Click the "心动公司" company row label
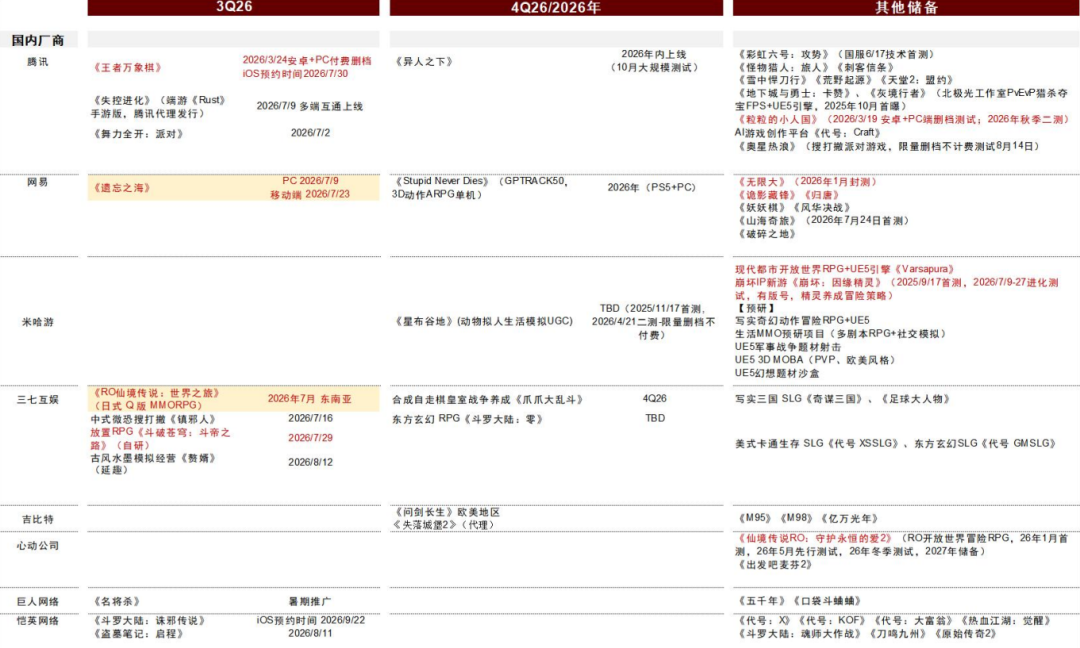 (37, 545)
